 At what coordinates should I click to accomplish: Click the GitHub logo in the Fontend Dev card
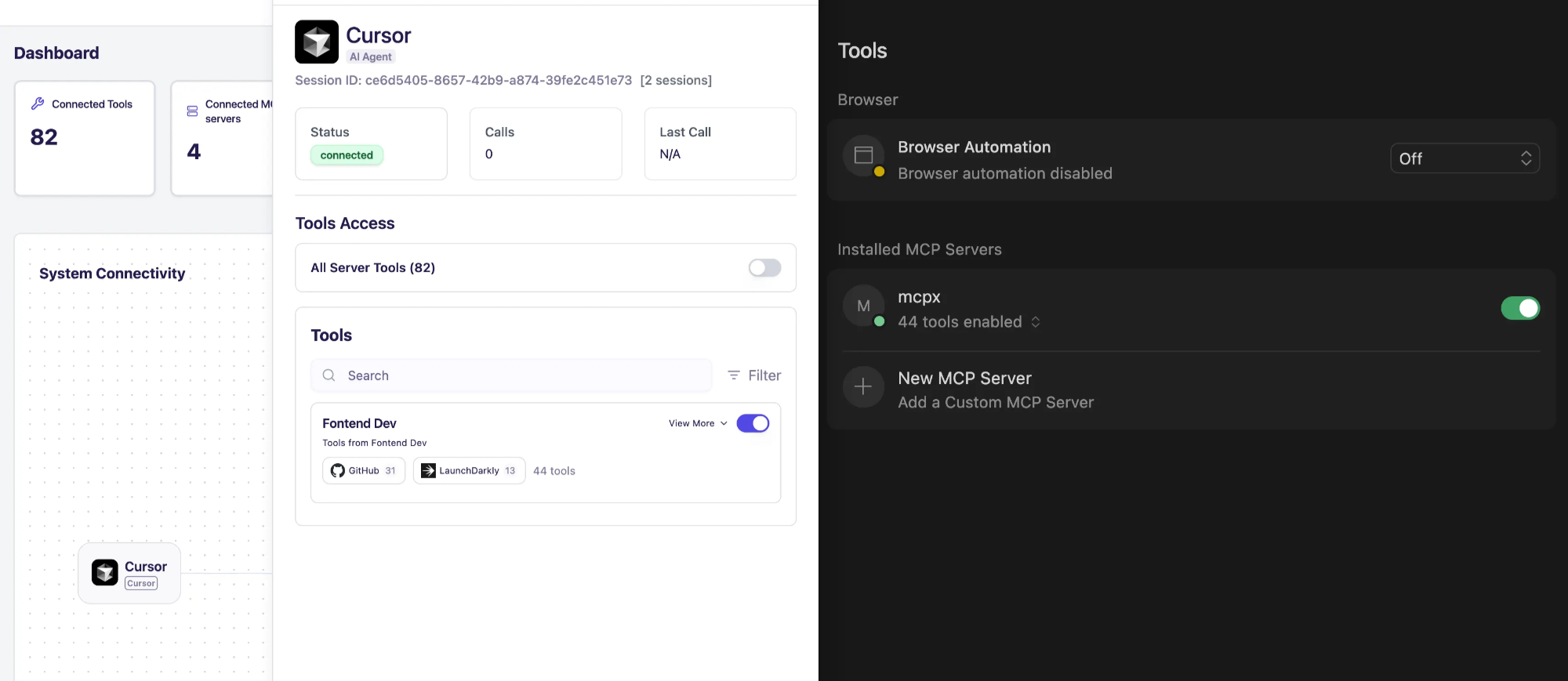pos(338,470)
